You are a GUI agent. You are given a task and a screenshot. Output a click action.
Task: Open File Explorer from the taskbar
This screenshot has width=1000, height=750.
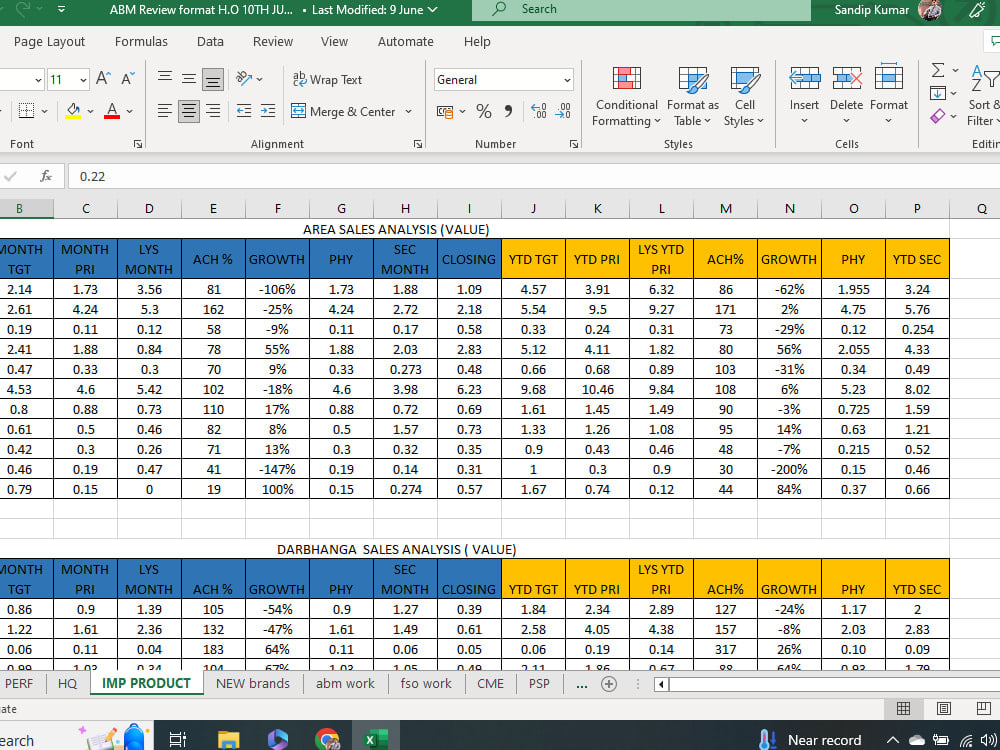point(228,740)
